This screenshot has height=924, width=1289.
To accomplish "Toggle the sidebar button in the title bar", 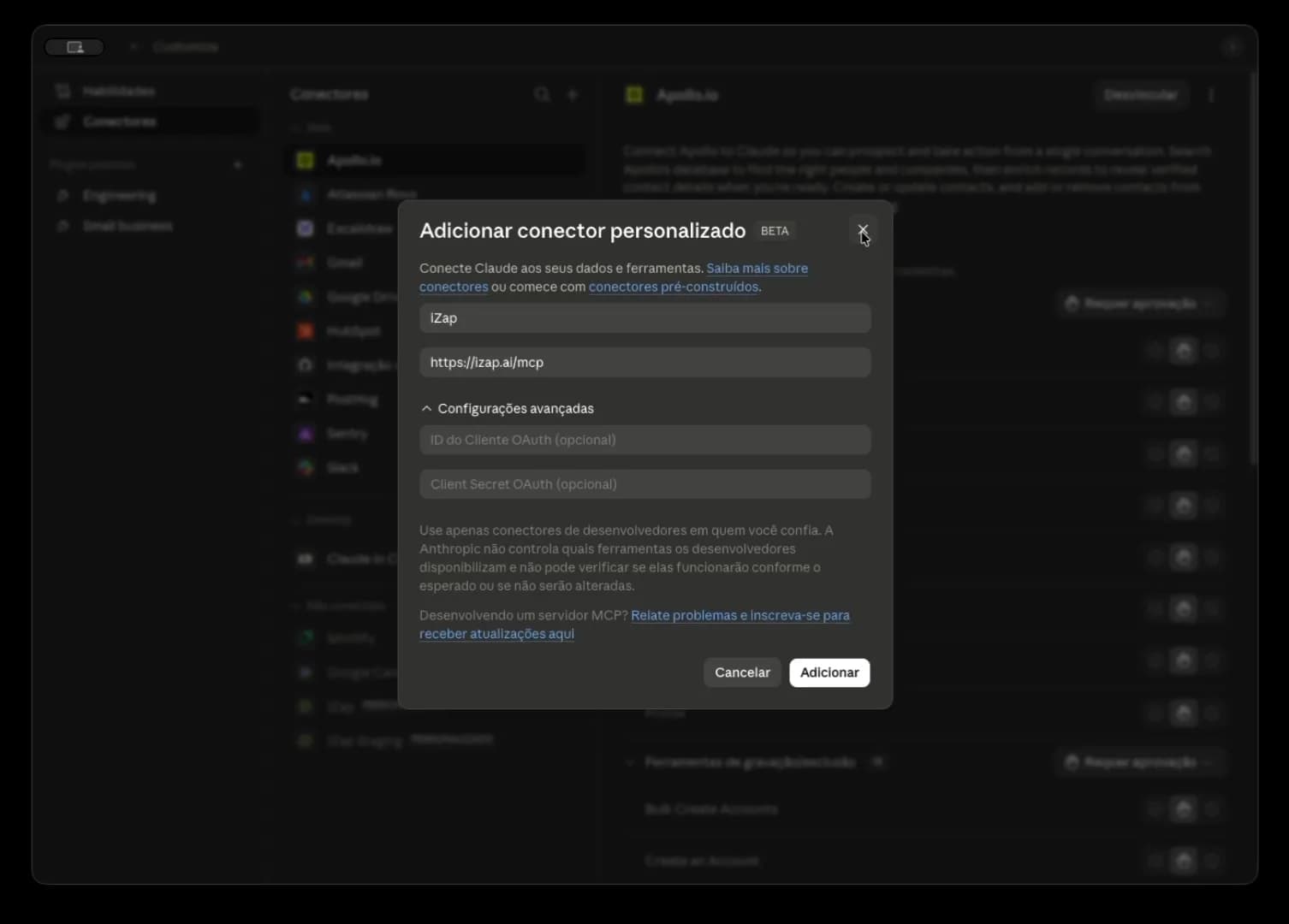I will tap(74, 47).
